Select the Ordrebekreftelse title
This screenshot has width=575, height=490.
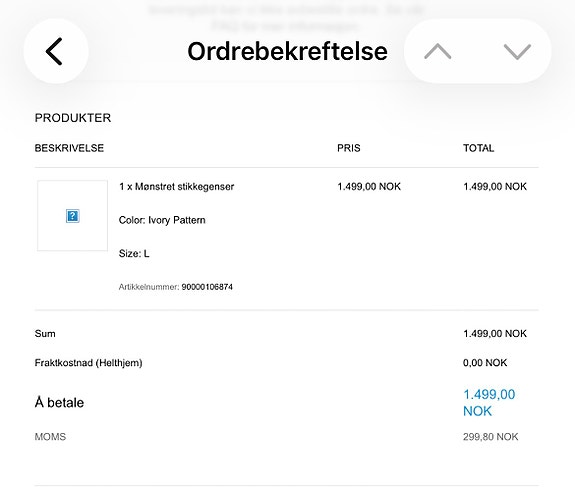tap(288, 51)
